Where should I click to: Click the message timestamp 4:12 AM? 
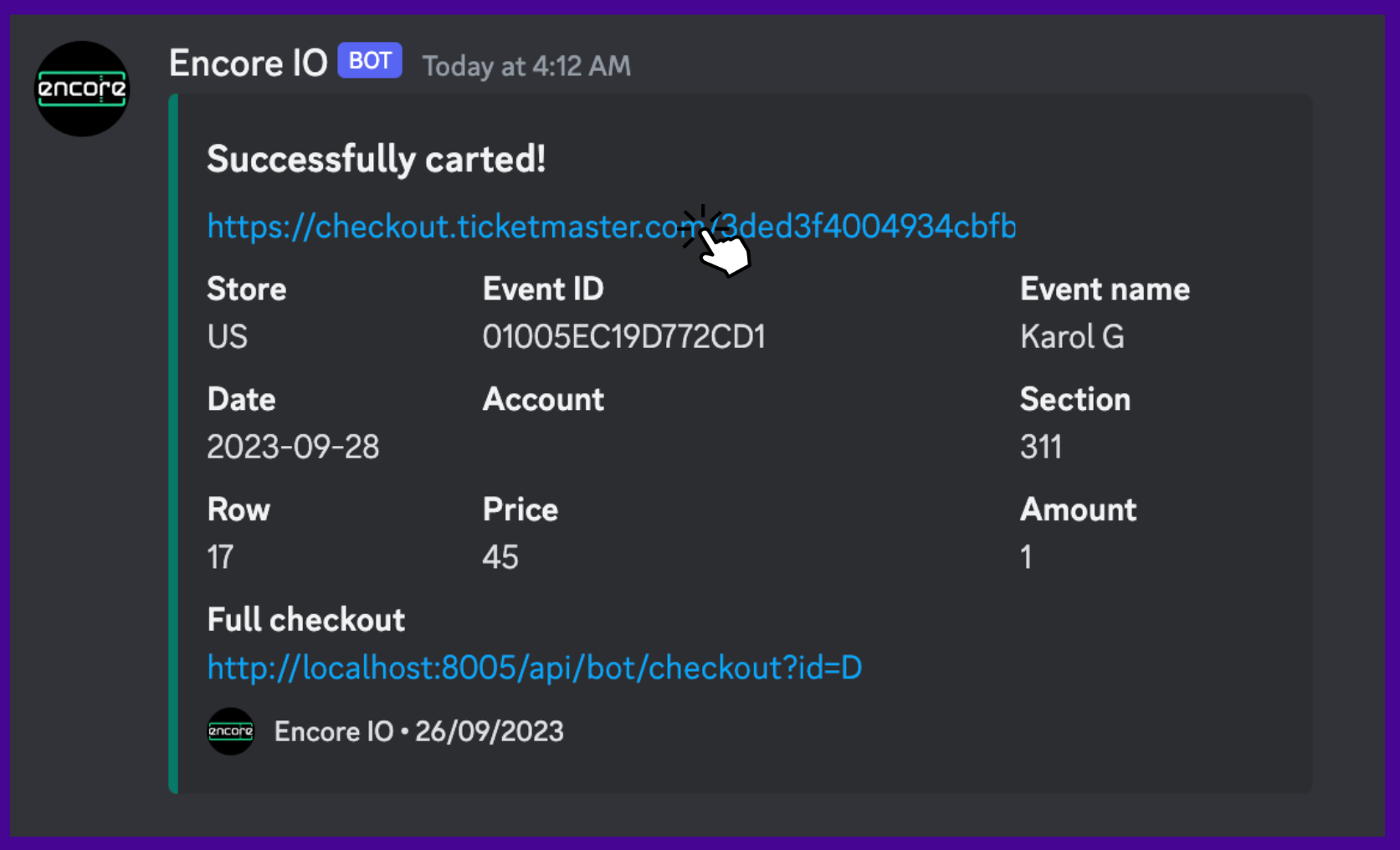click(x=526, y=66)
